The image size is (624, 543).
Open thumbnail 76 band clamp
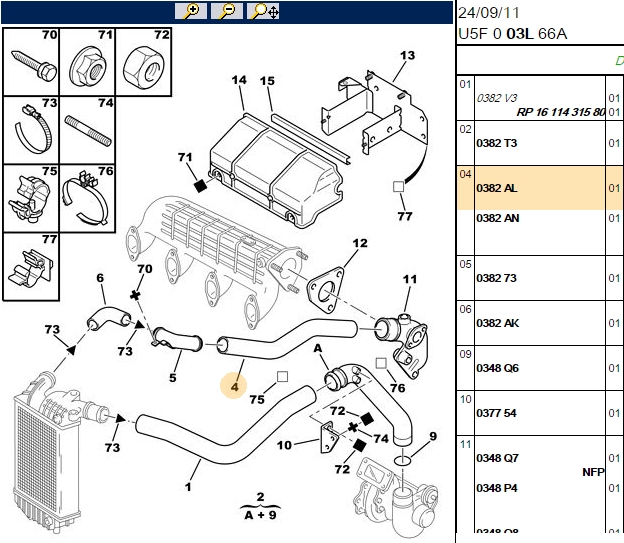(x=88, y=198)
